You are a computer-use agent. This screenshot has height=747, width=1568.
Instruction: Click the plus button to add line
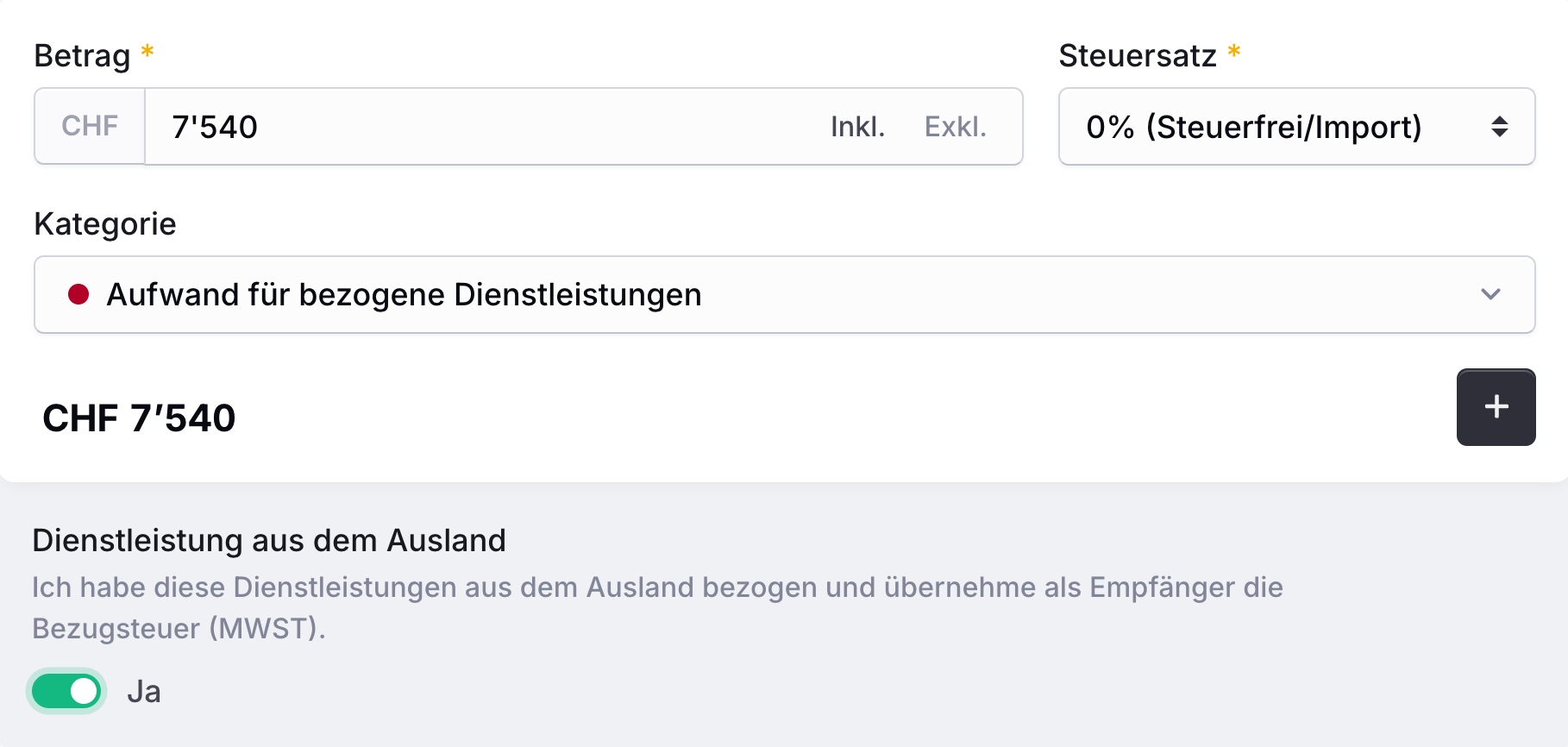pyautogui.click(x=1496, y=407)
